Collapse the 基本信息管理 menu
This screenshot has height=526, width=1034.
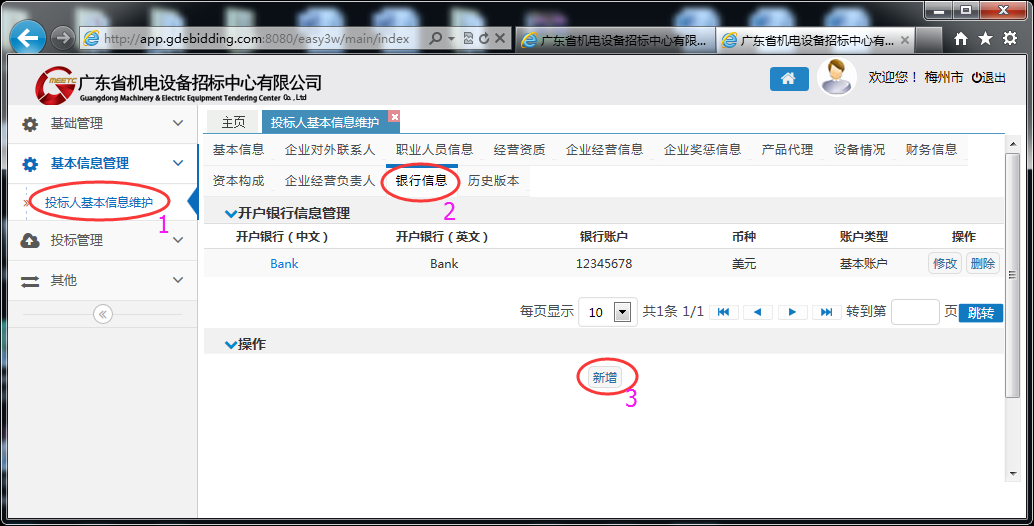pos(177,163)
